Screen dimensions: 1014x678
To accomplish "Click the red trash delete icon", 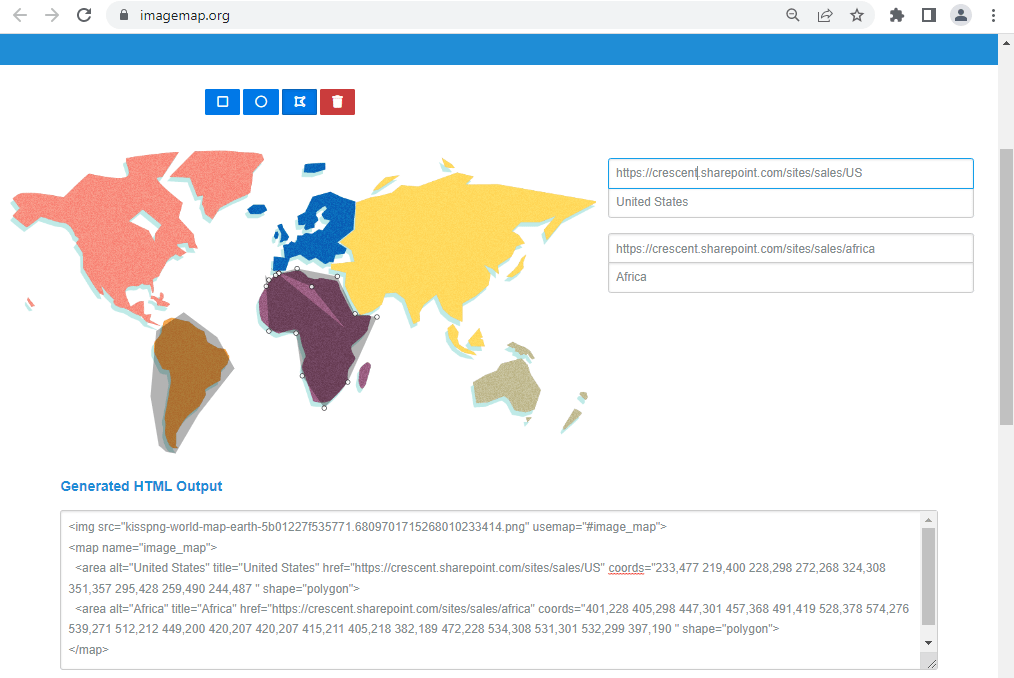I will 337,101.
